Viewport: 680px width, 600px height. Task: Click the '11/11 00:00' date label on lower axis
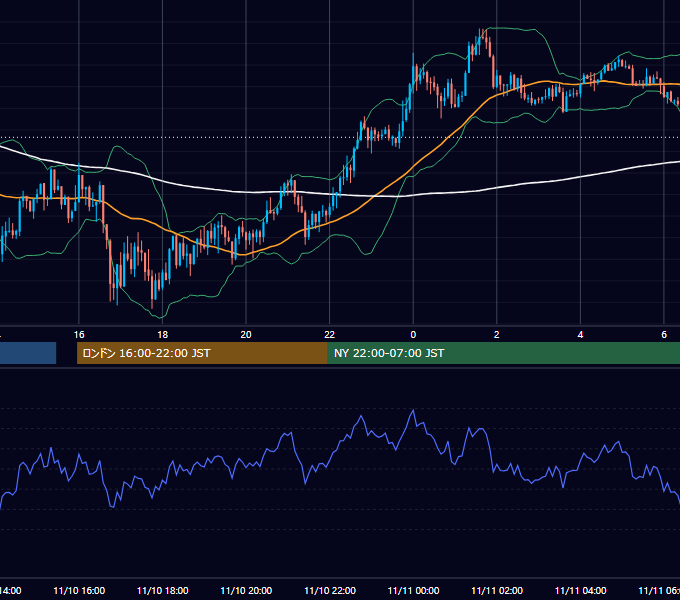pos(413,591)
